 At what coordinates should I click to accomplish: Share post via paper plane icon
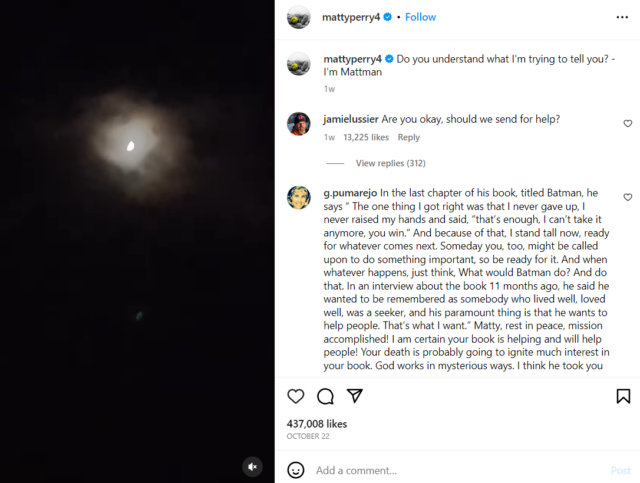[x=354, y=396]
